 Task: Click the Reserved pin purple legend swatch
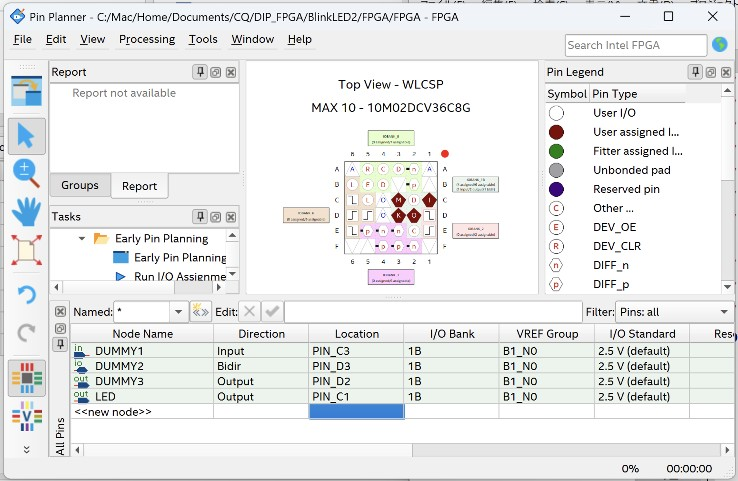pyautogui.click(x=556, y=189)
